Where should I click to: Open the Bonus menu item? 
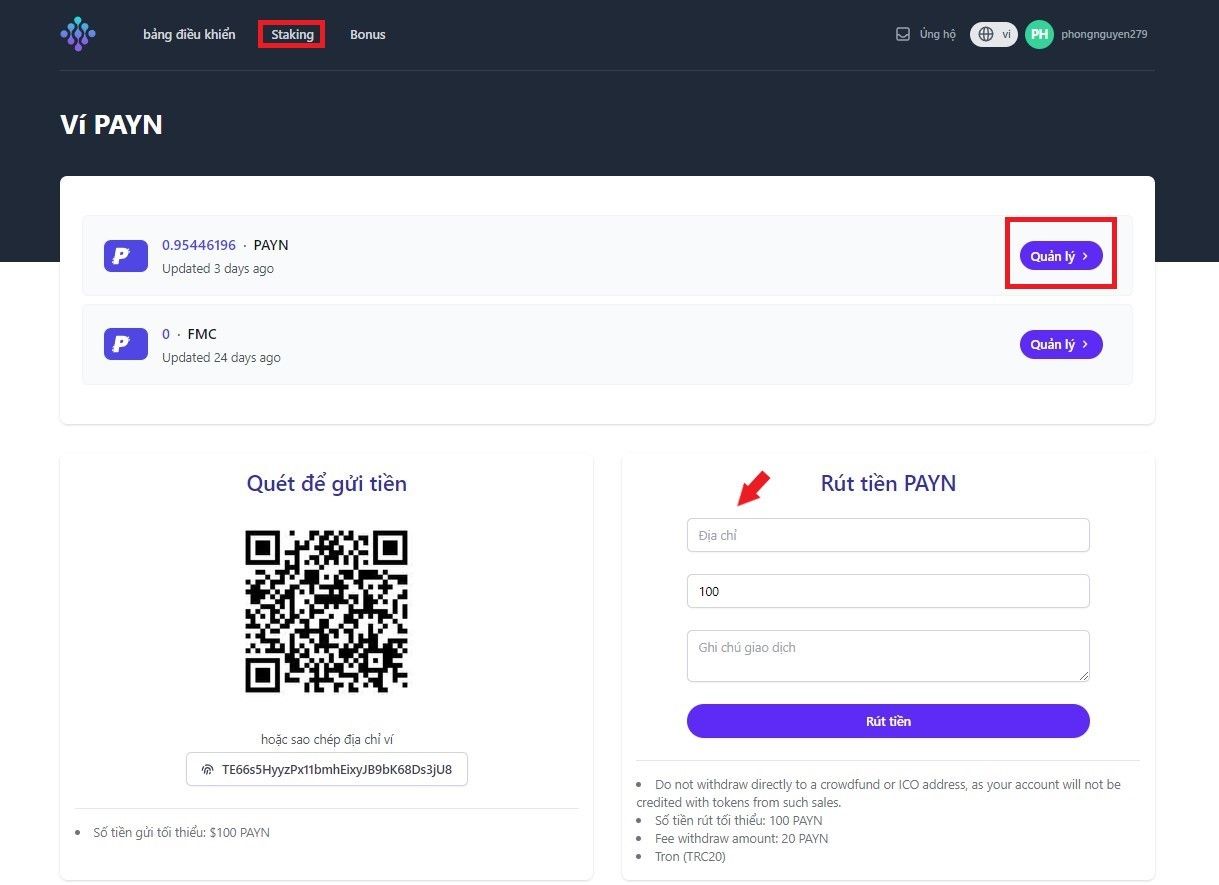click(367, 34)
